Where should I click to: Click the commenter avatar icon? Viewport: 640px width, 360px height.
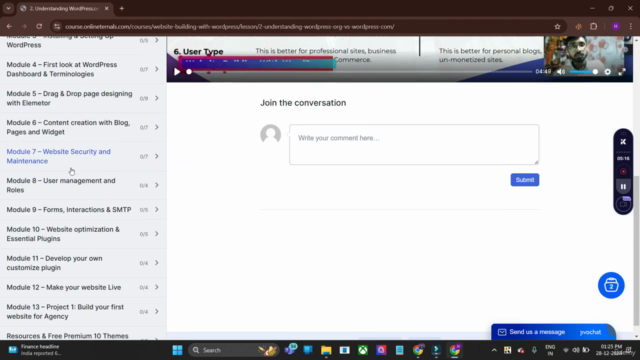click(x=271, y=134)
